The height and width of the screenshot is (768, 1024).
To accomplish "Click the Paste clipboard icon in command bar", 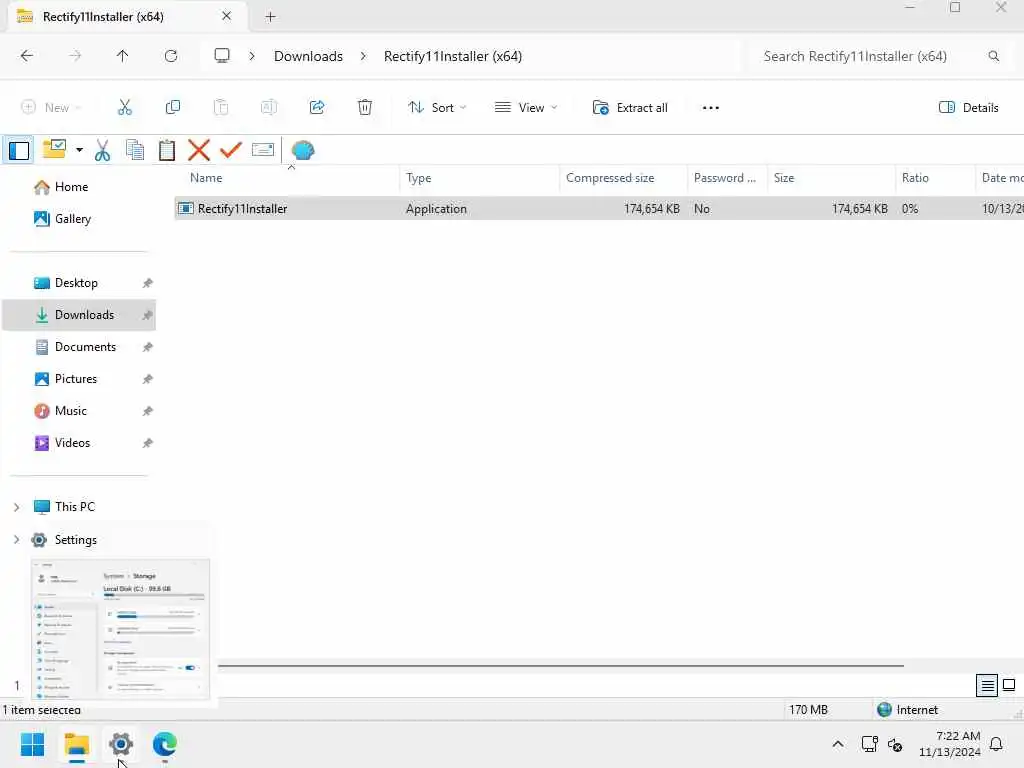I will pos(221,108).
